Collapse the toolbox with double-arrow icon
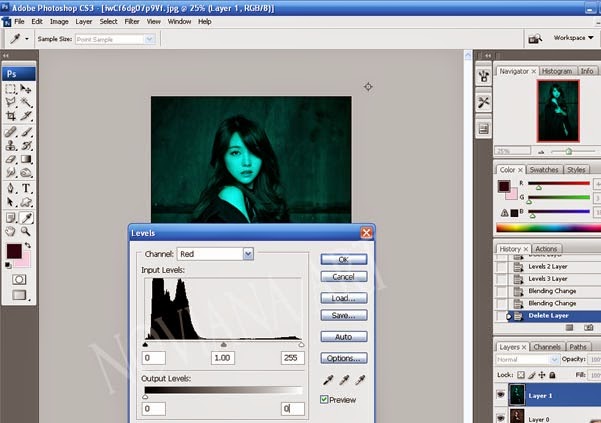 [x=6, y=56]
